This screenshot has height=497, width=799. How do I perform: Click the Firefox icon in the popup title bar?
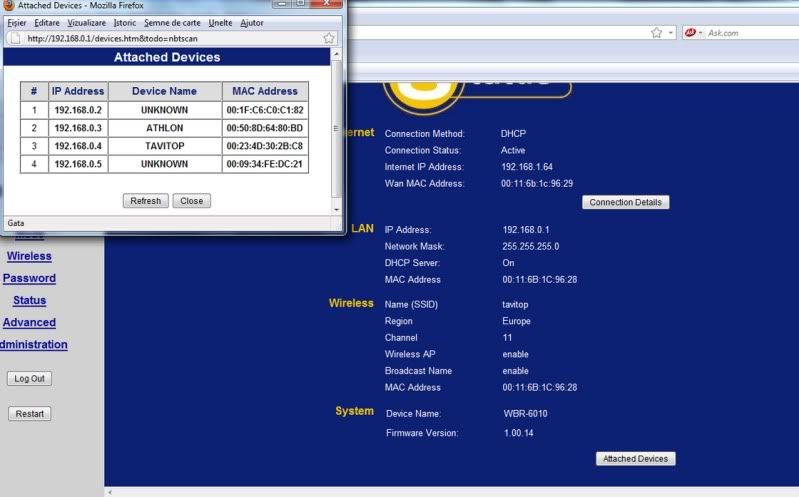coord(8,6)
